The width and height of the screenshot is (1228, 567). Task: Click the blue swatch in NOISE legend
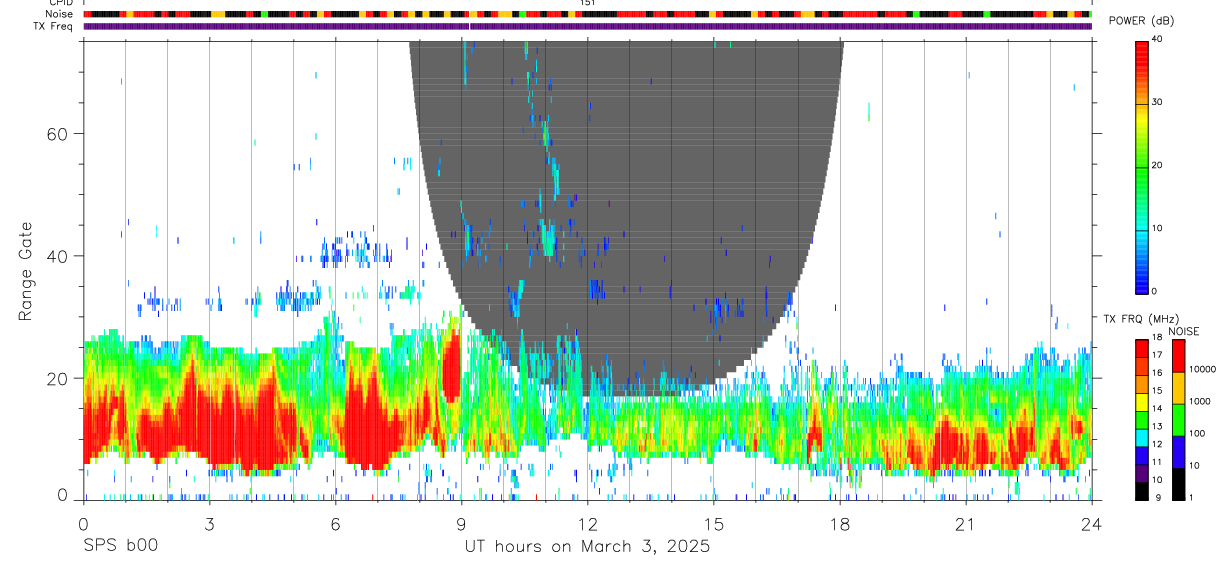(x=1179, y=452)
